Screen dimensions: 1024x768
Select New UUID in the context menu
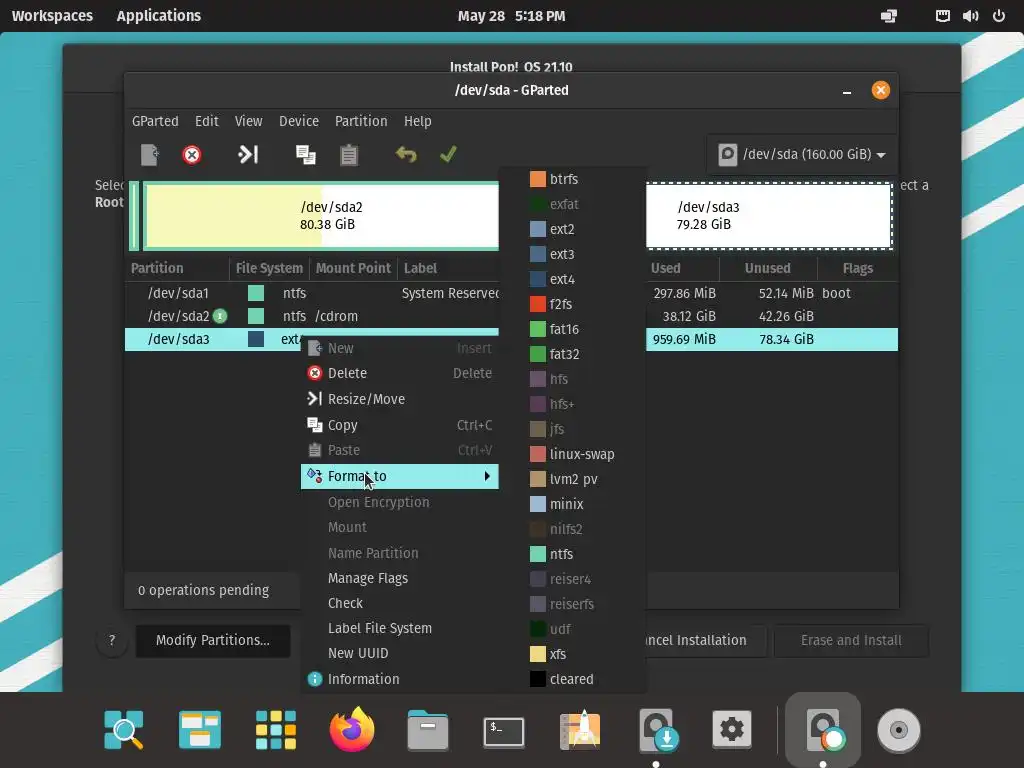coord(400,653)
